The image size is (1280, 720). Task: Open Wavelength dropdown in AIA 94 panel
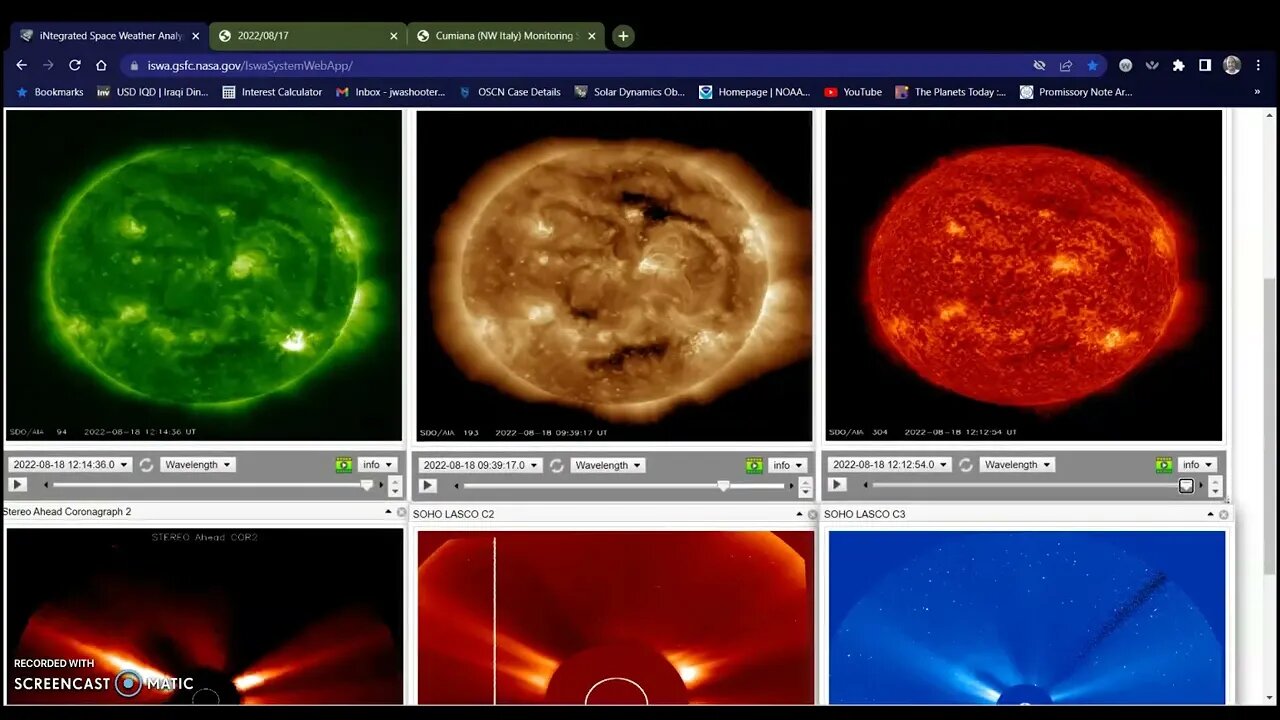pos(197,465)
